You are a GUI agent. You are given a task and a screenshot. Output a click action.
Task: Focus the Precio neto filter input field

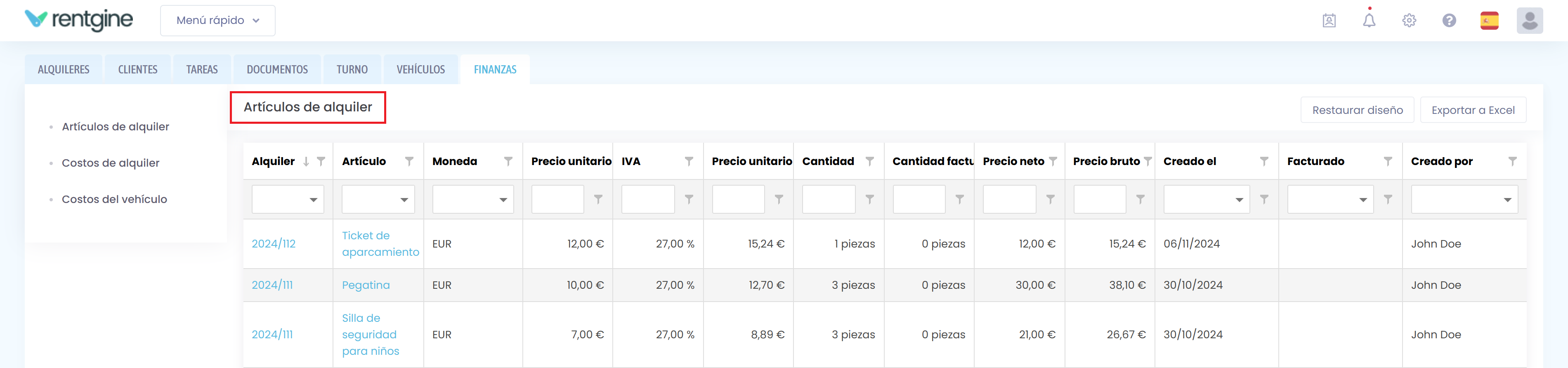pyautogui.click(x=1009, y=200)
